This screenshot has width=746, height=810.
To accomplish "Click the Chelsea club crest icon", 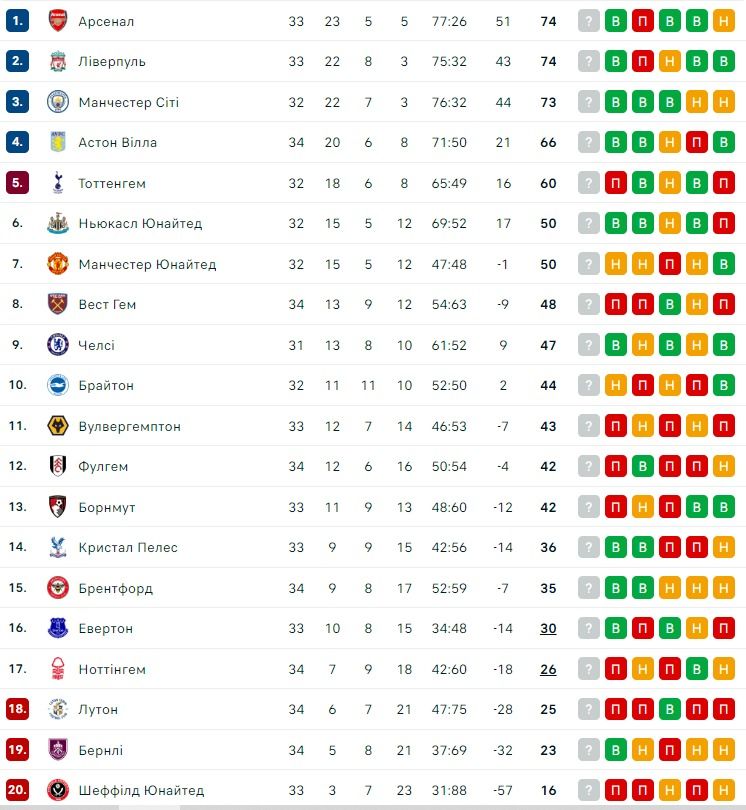I will tap(57, 345).
